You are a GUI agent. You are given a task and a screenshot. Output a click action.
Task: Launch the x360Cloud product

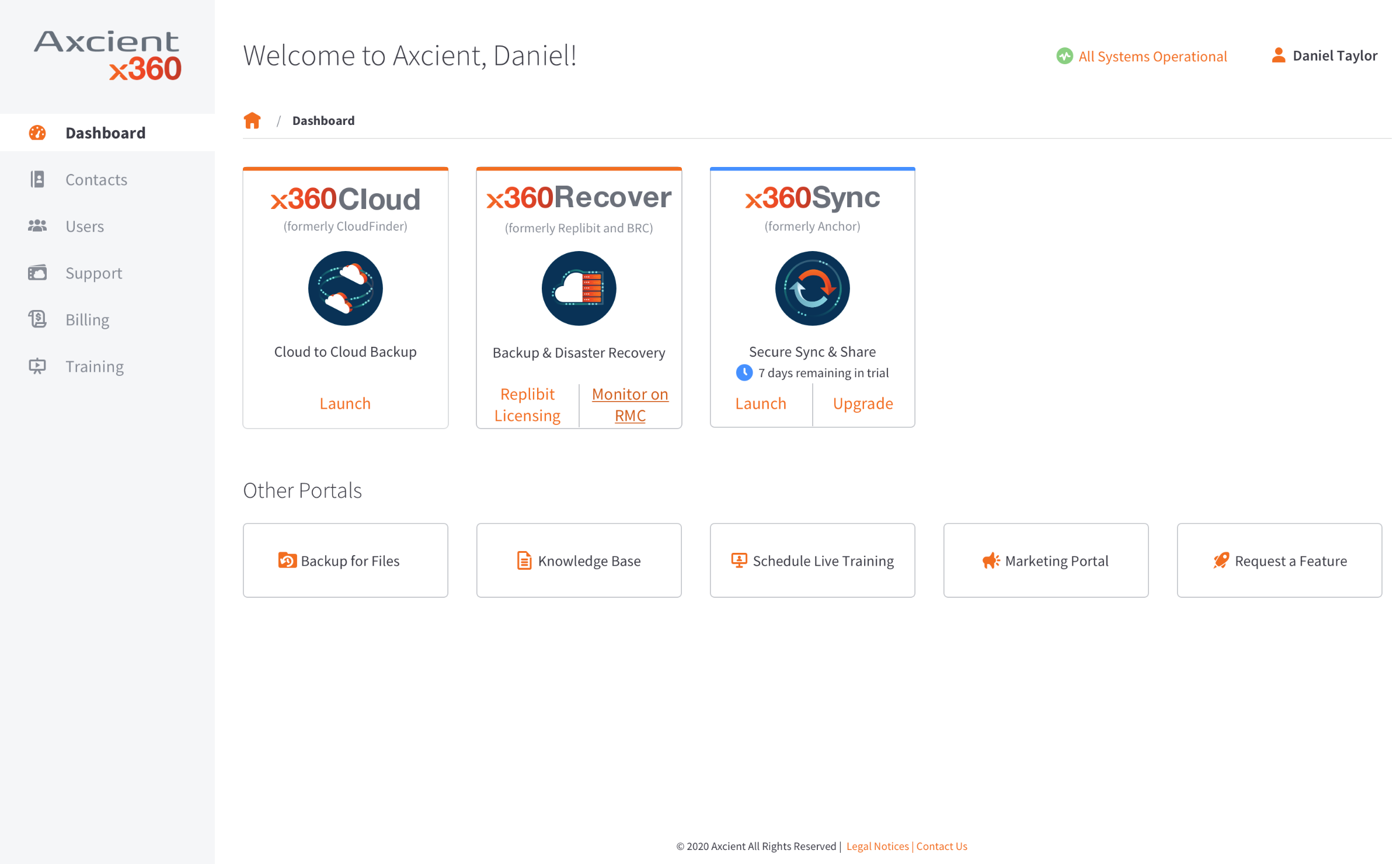pyautogui.click(x=345, y=403)
